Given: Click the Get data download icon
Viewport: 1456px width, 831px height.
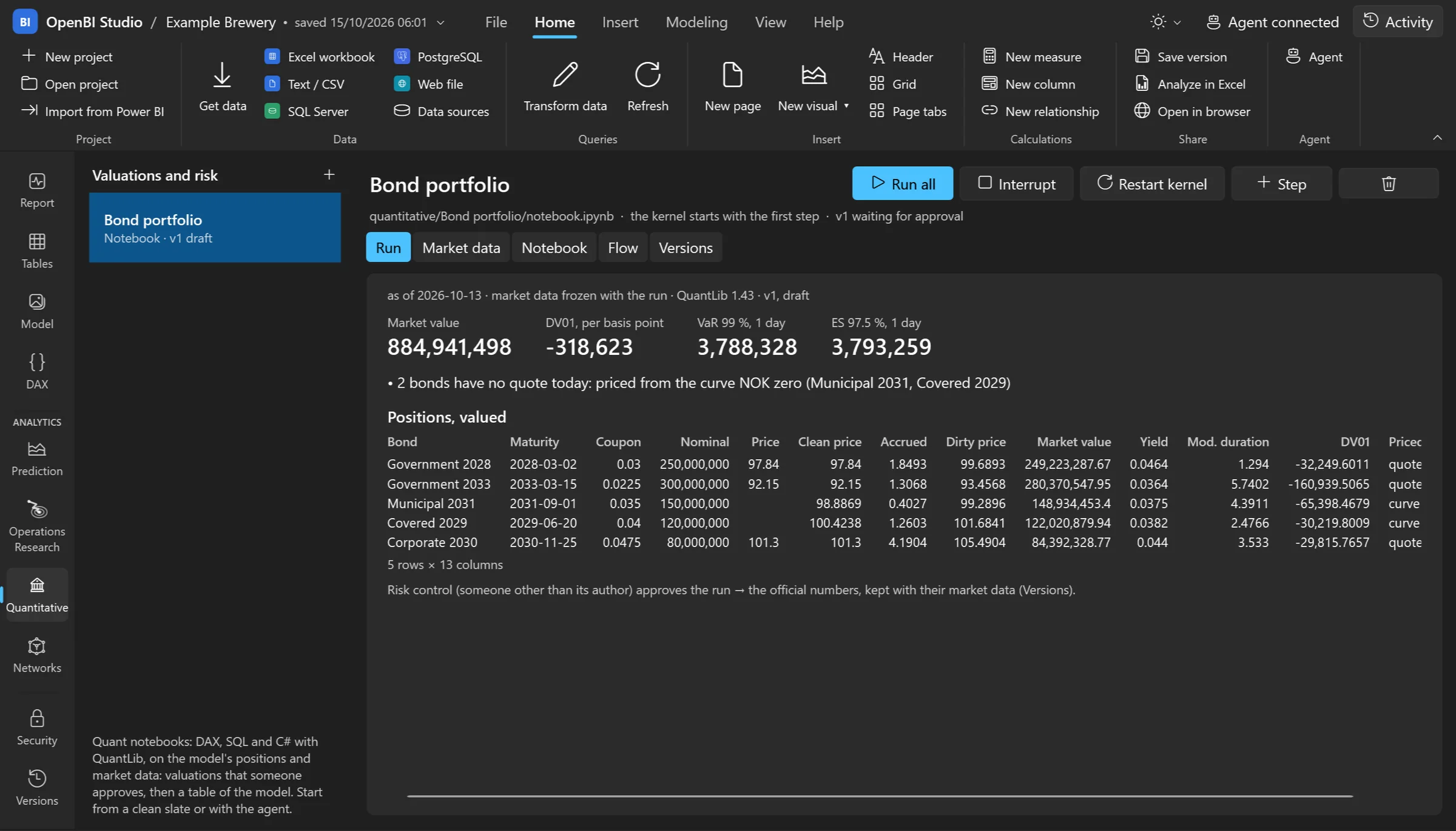Looking at the screenshot, I should click(x=222, y=75).
